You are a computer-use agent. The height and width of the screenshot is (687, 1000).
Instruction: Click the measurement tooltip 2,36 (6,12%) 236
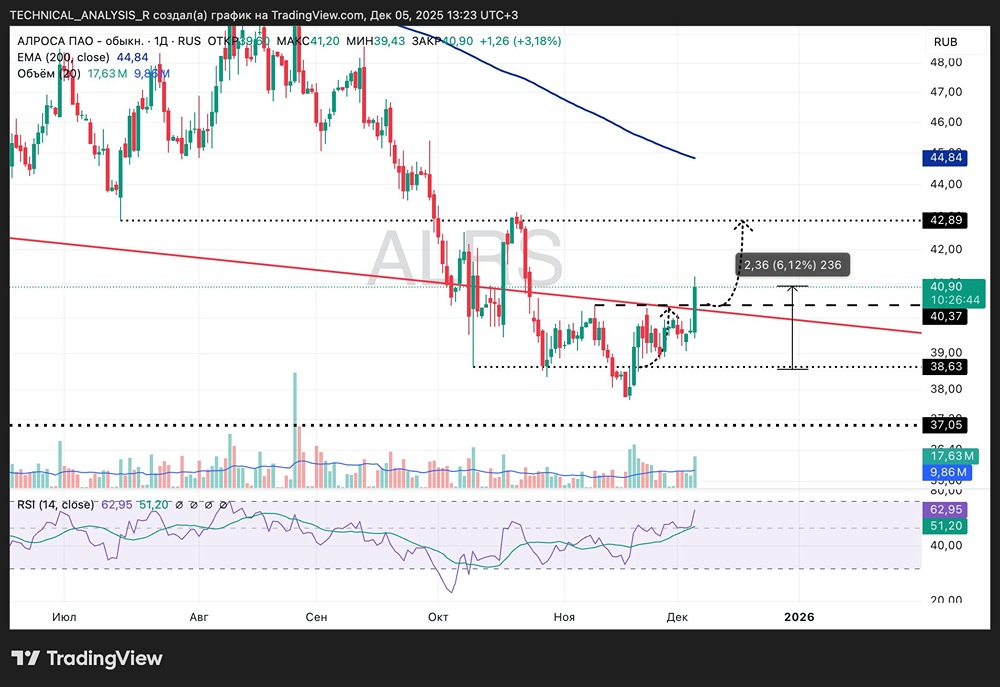[x=793, y=265]
